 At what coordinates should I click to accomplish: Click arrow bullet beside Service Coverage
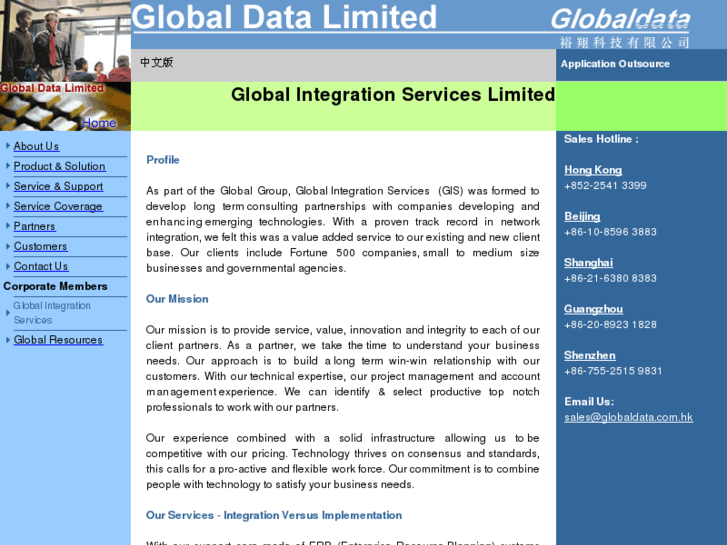(8, 205)
